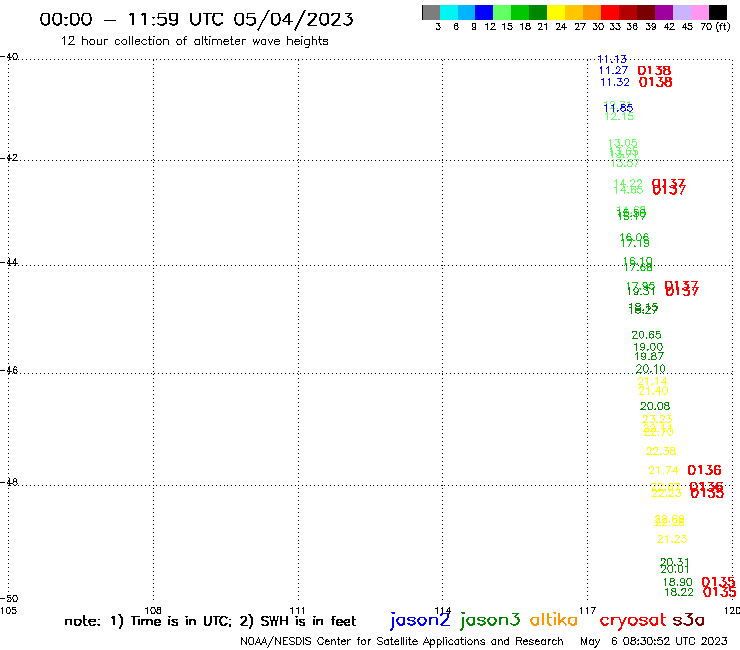Select the pink legend color swatch
The width and height of the screenshot is (740, 650).
700,12
